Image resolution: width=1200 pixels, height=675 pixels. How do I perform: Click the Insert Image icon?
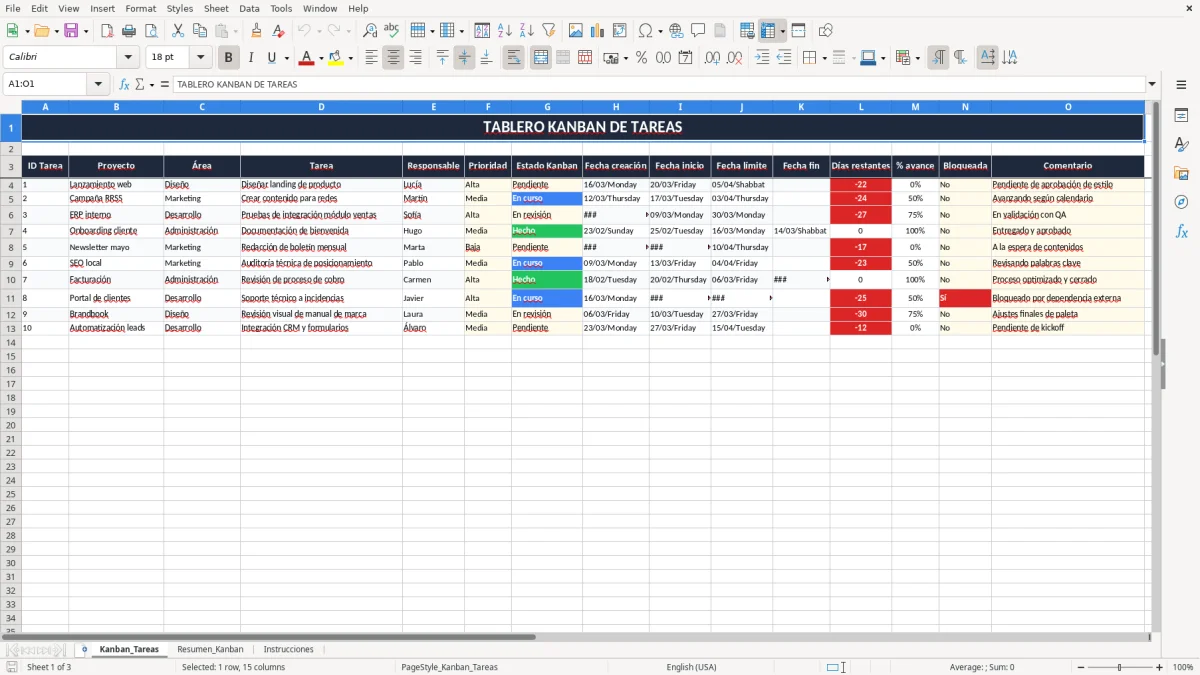pos(576,31)
